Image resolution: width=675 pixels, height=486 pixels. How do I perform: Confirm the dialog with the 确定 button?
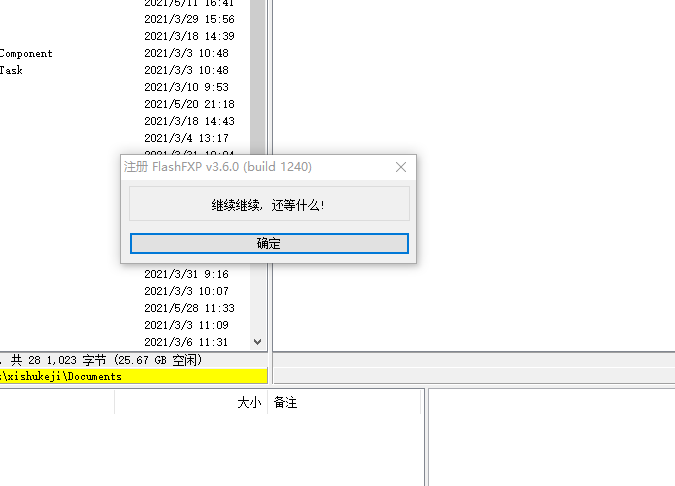point(269,243)
